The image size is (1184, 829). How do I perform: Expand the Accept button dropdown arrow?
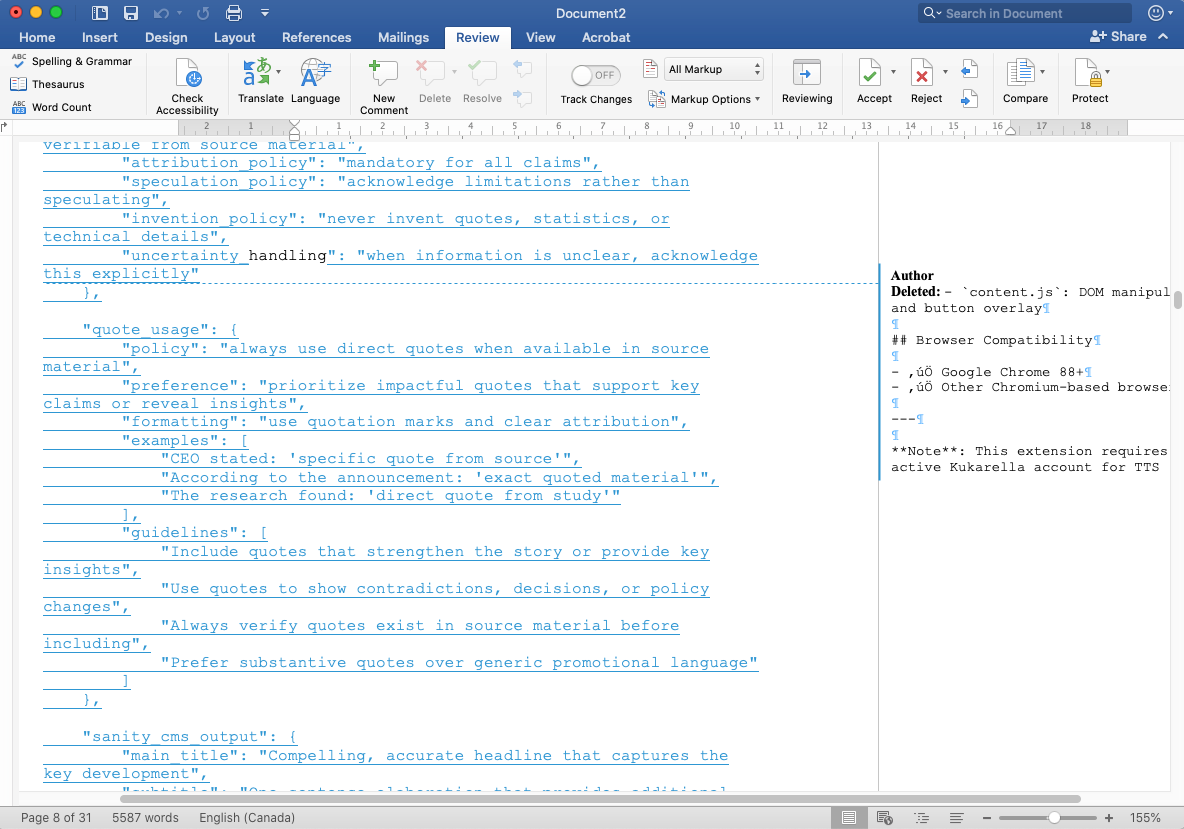click(x=893, y=72)
